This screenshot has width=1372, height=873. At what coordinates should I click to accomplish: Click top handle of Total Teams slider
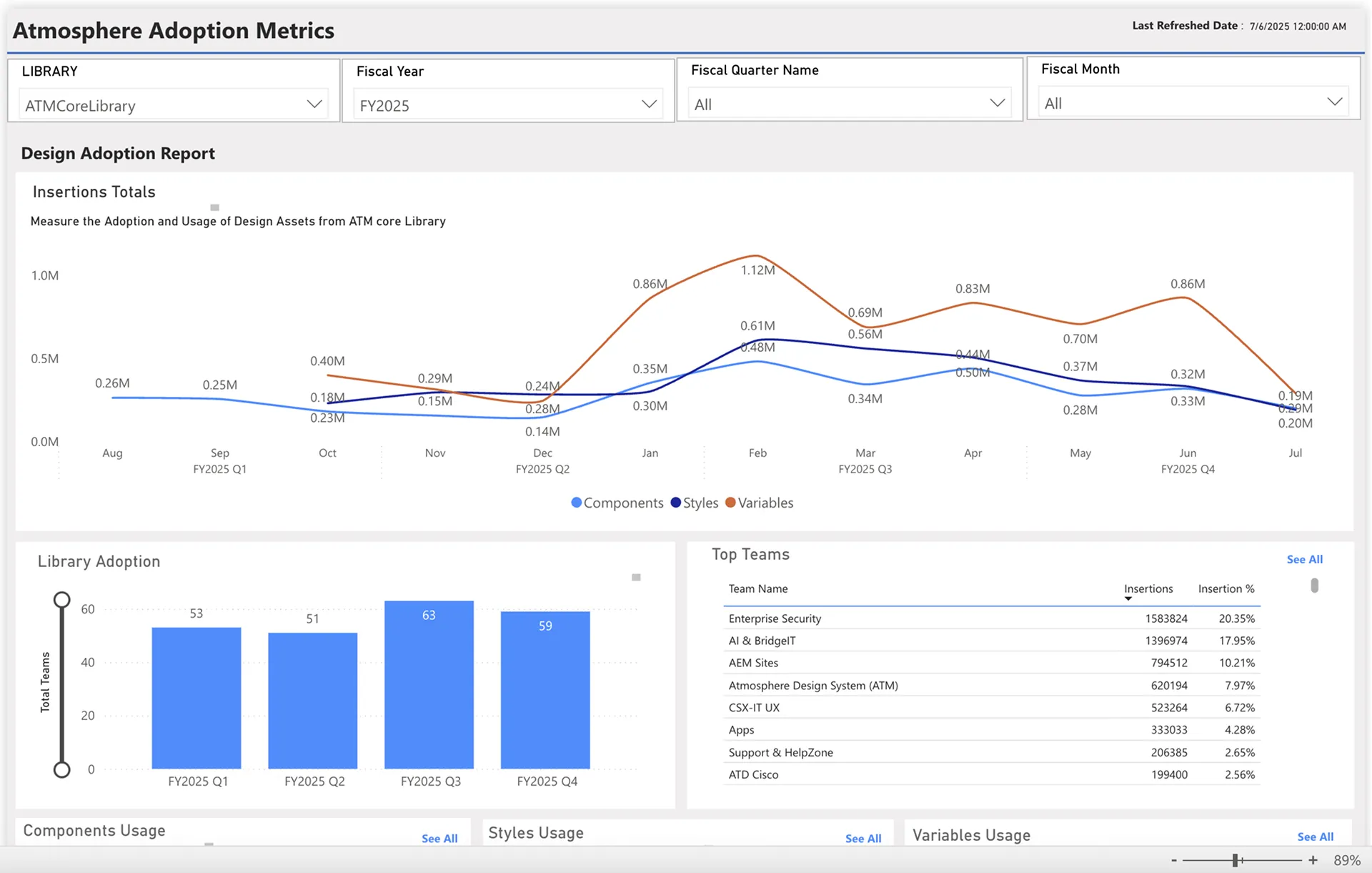click(x=62, y=599)
